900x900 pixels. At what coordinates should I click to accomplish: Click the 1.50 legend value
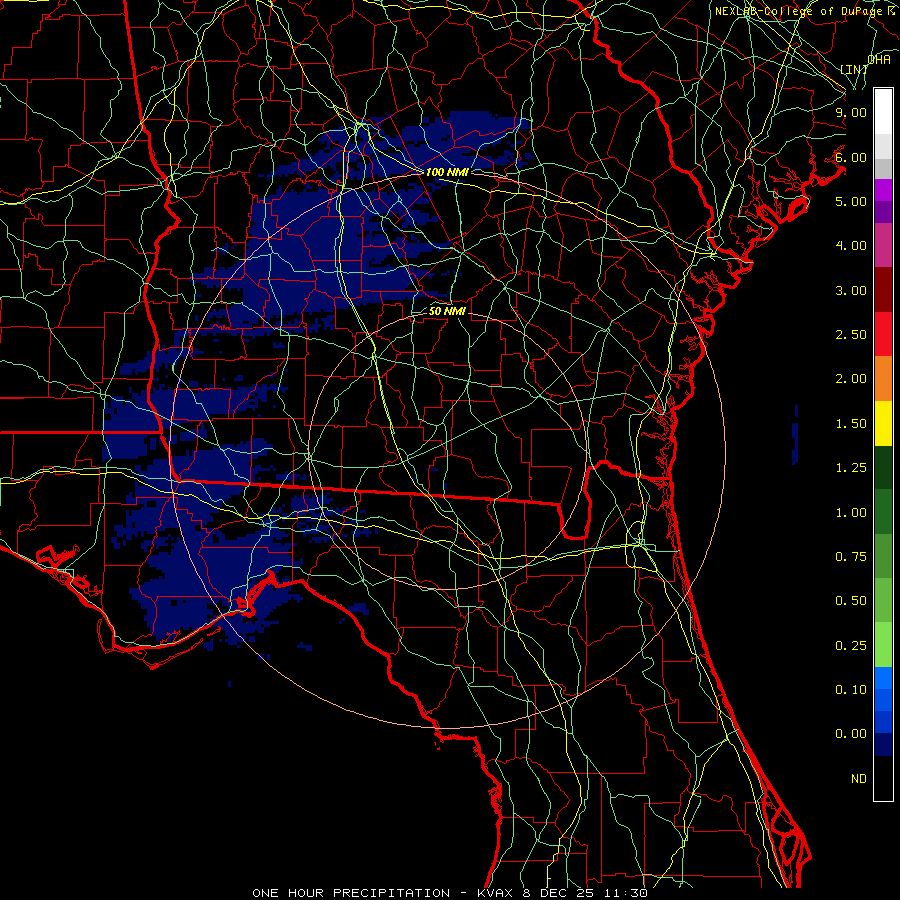pyautogui.click(x=851, y=424)
